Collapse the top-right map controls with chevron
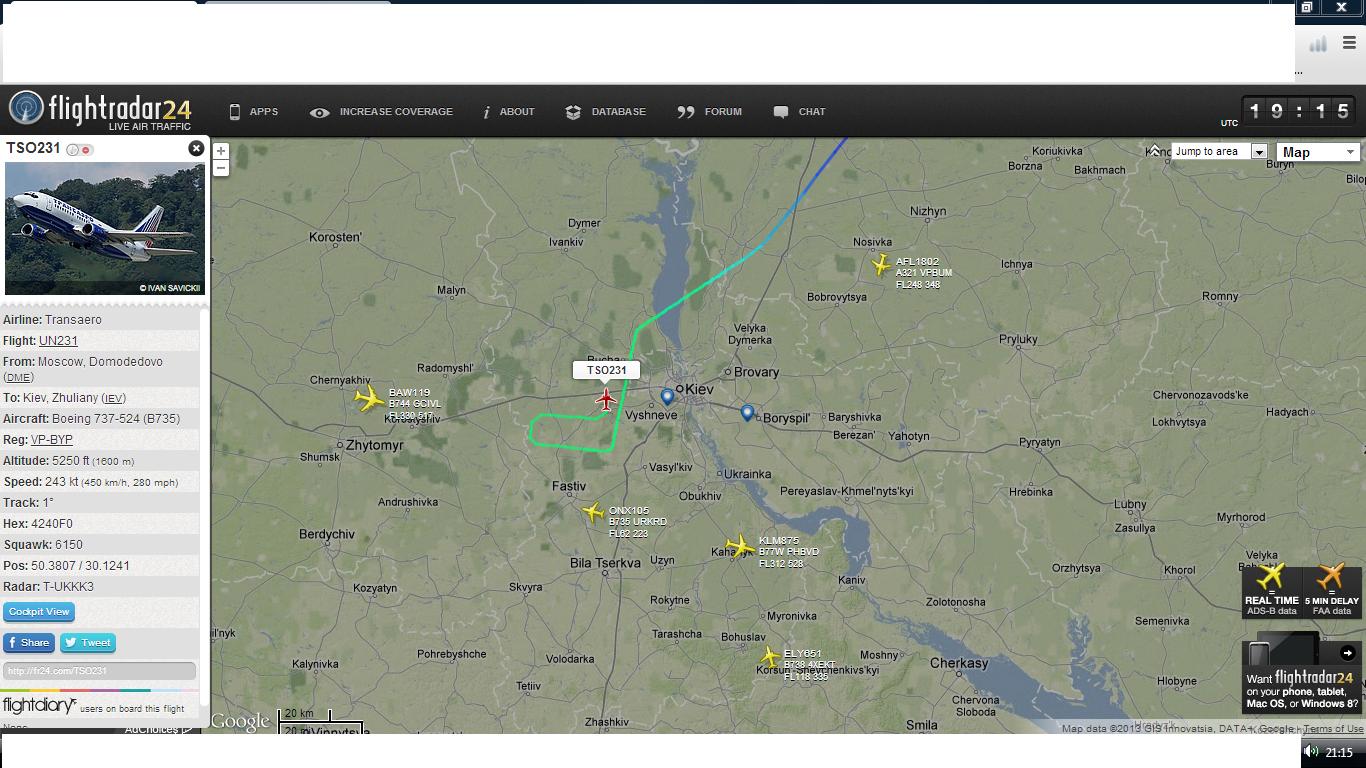Viewport: 1366px width, 768px height. pyautogui.click(x=1155, y=151)
